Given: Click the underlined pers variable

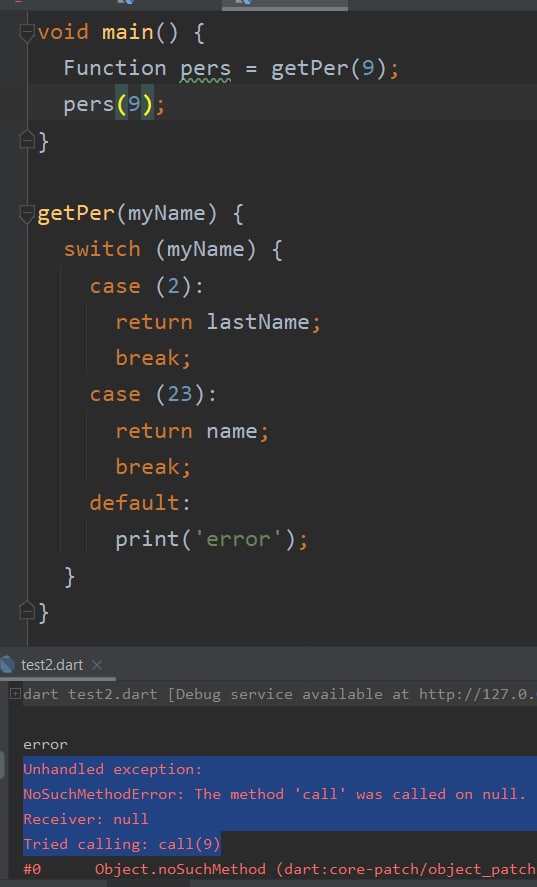Looking at the screenshot, I should click(205, 69).
